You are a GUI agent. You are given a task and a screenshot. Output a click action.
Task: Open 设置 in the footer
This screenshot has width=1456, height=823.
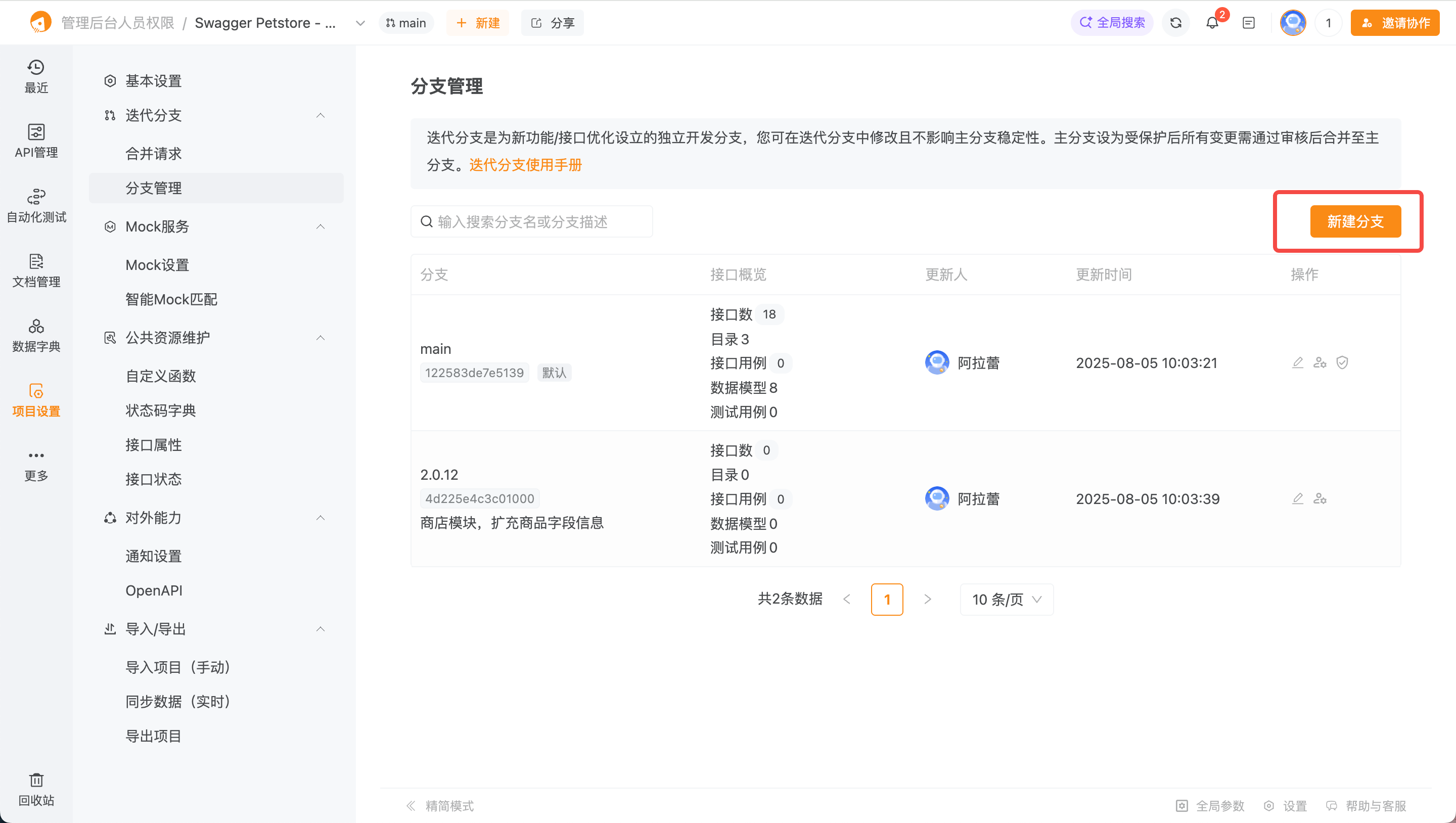click(x=1285, y=805)
